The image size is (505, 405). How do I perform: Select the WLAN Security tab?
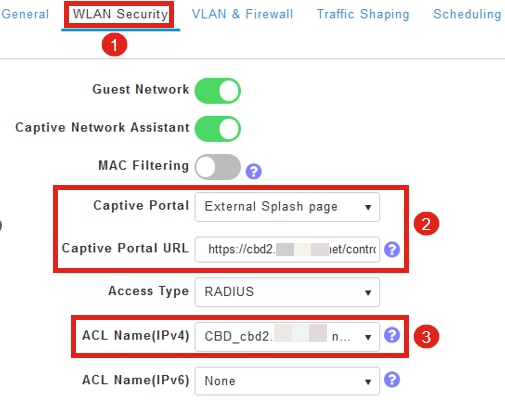pyautogui.click(x=120, y=14)
